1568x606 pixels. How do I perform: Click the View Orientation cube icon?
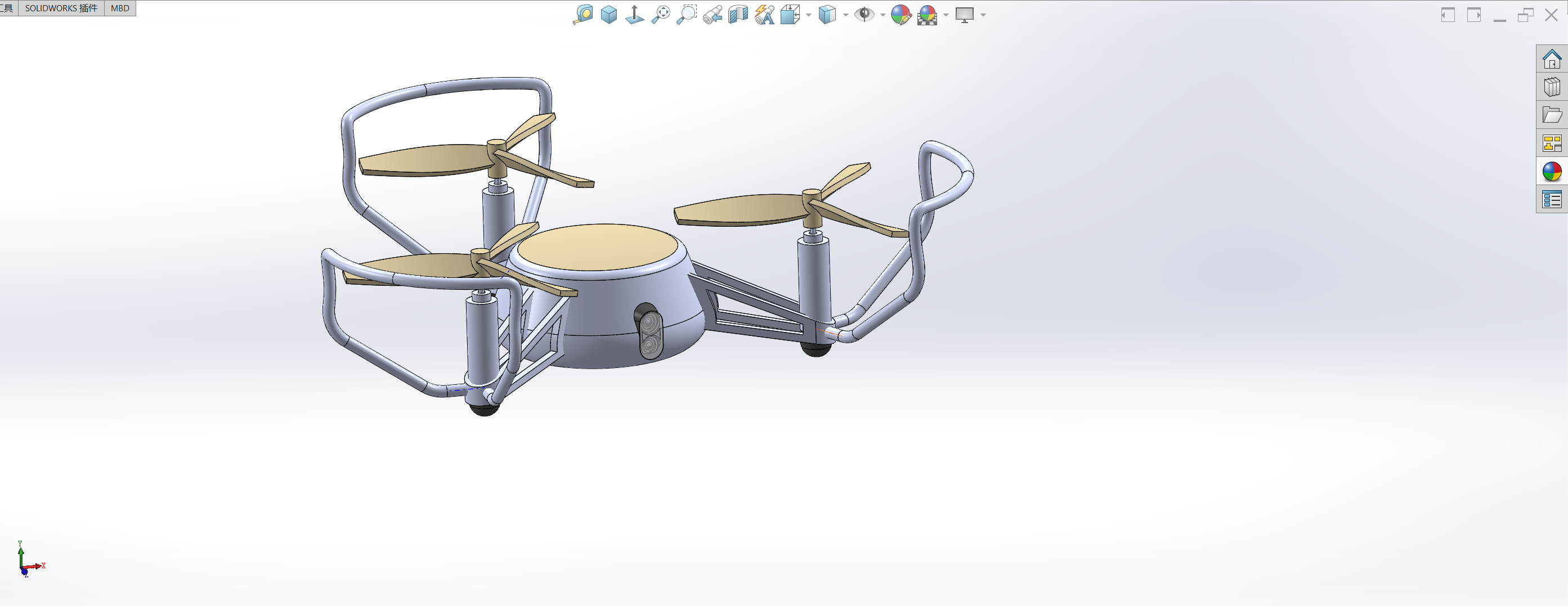coord(790,14)
